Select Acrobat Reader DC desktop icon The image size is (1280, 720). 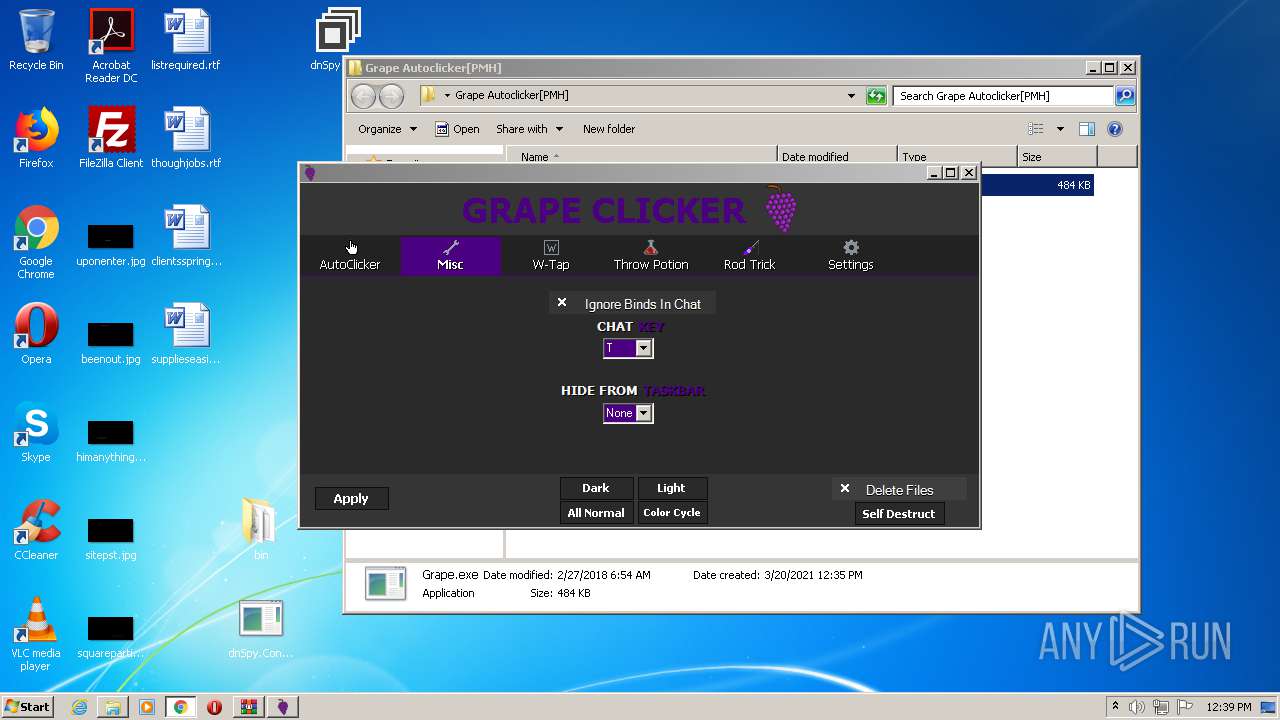pyautogui.click(x=111, y=46)
